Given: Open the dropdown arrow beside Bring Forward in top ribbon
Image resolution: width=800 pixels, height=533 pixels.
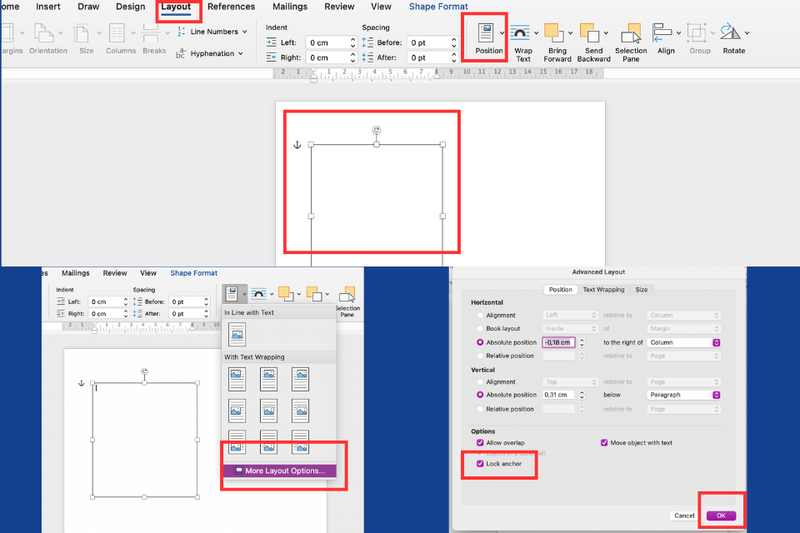Looking at the screenshot, I should (x=570, y=33).
